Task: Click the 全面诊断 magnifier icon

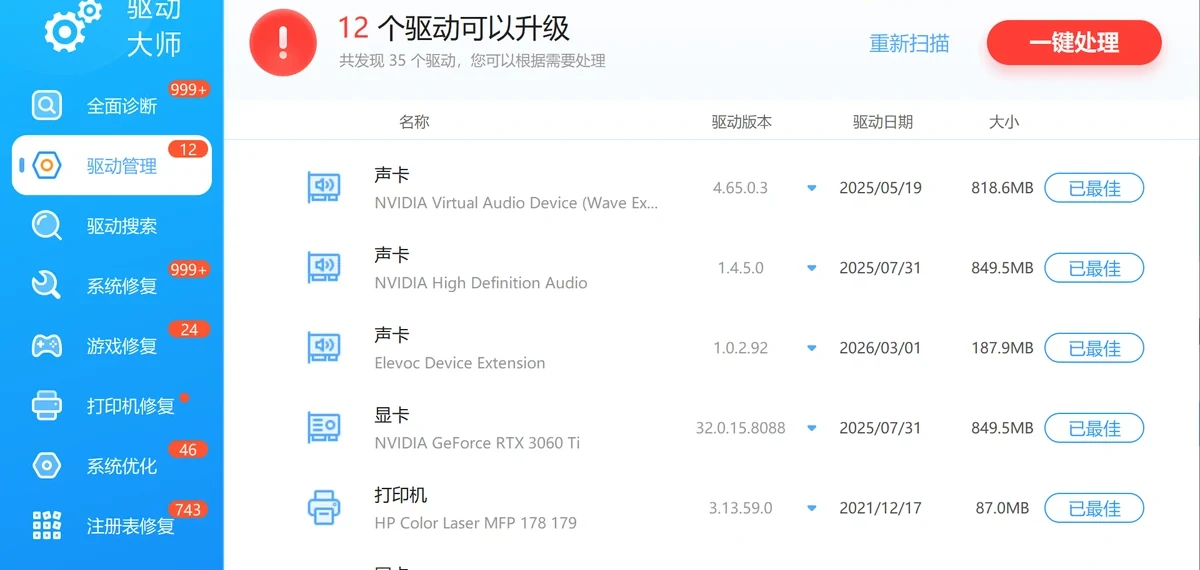Action: [47, 105]
